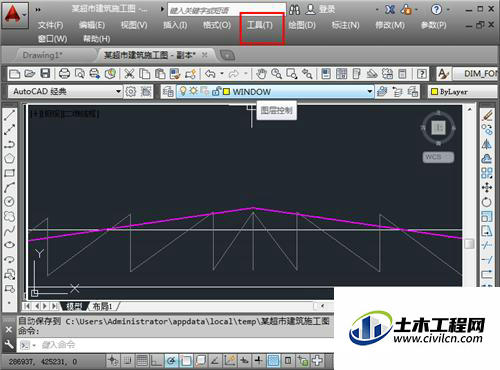Select the Rotate modify tool

(x=487, y=202)
